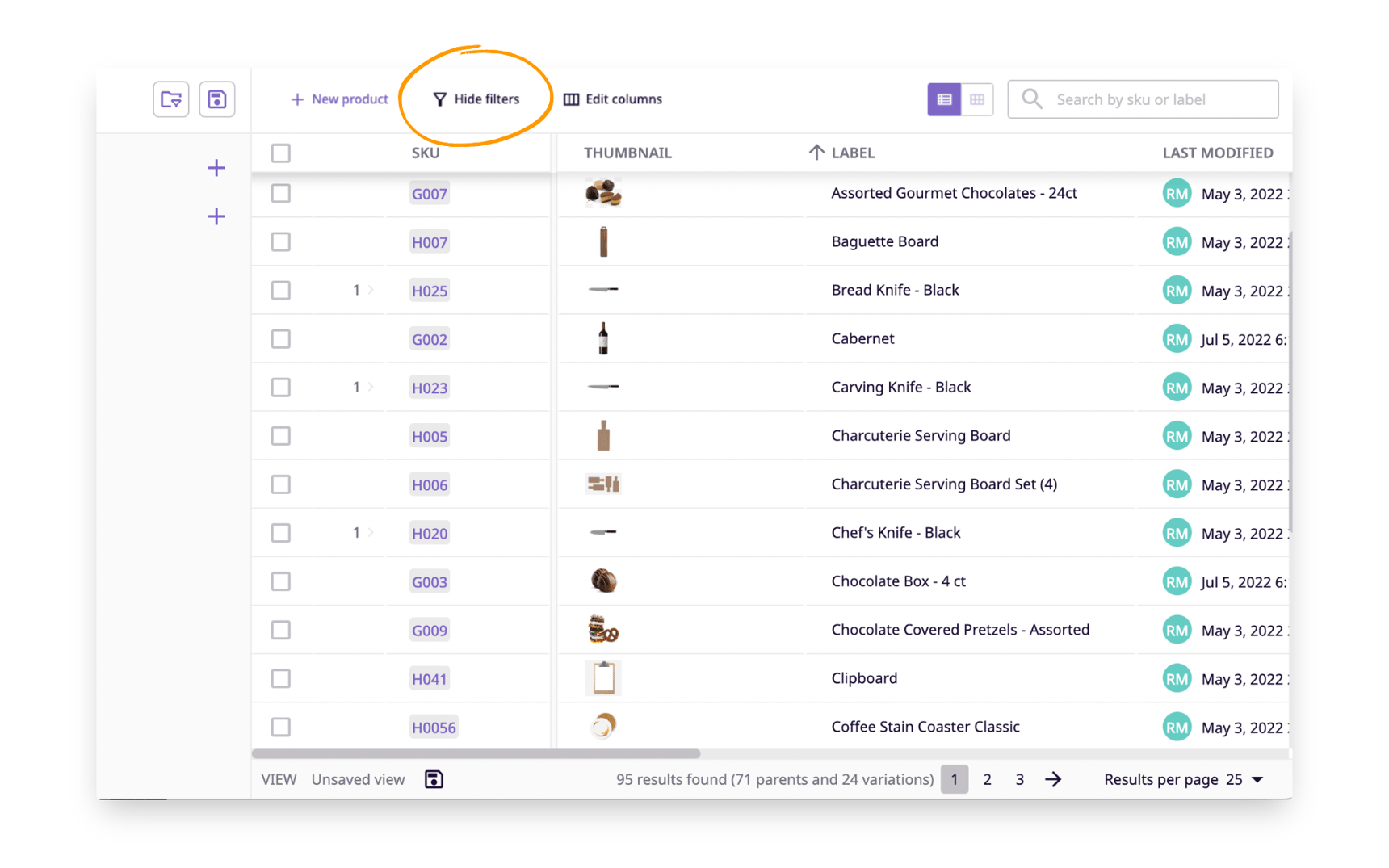1389x868 pixels.
Task: Open Edit columns
Action: pyautogui.click(x=612, y=99)
